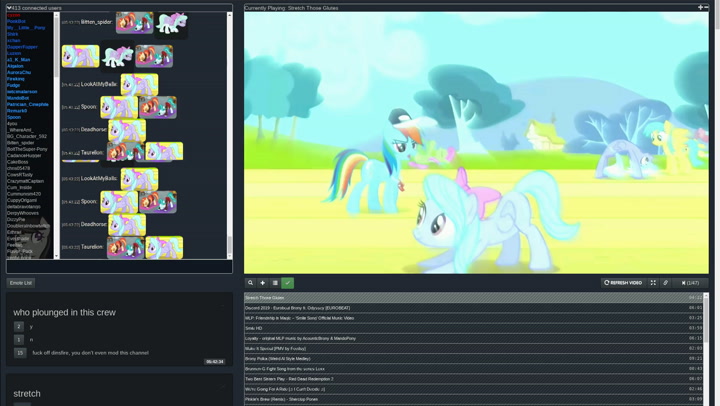Click user 'Spoon' in the user list

coord(14,117)
